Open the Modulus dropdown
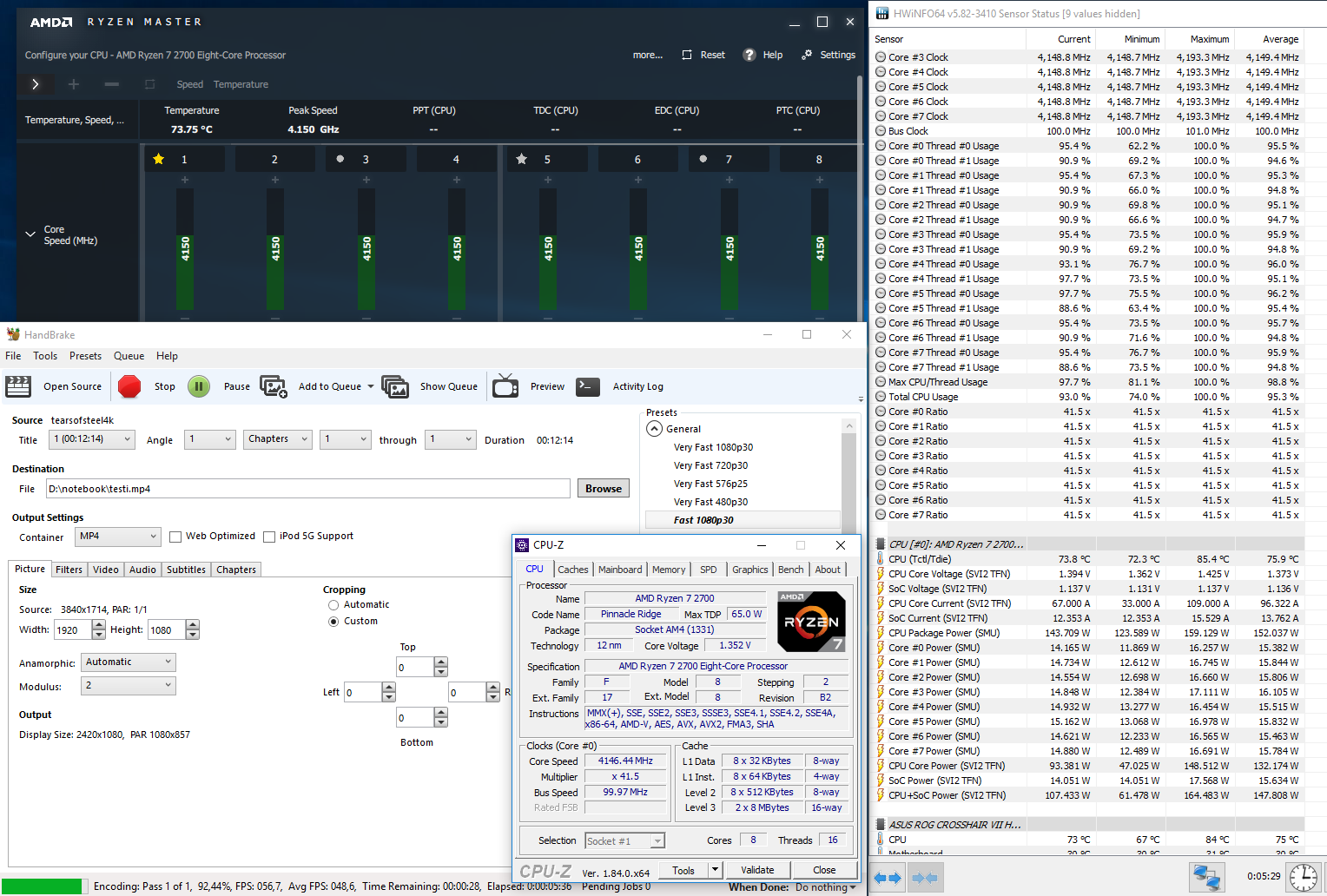 point(129,686)
